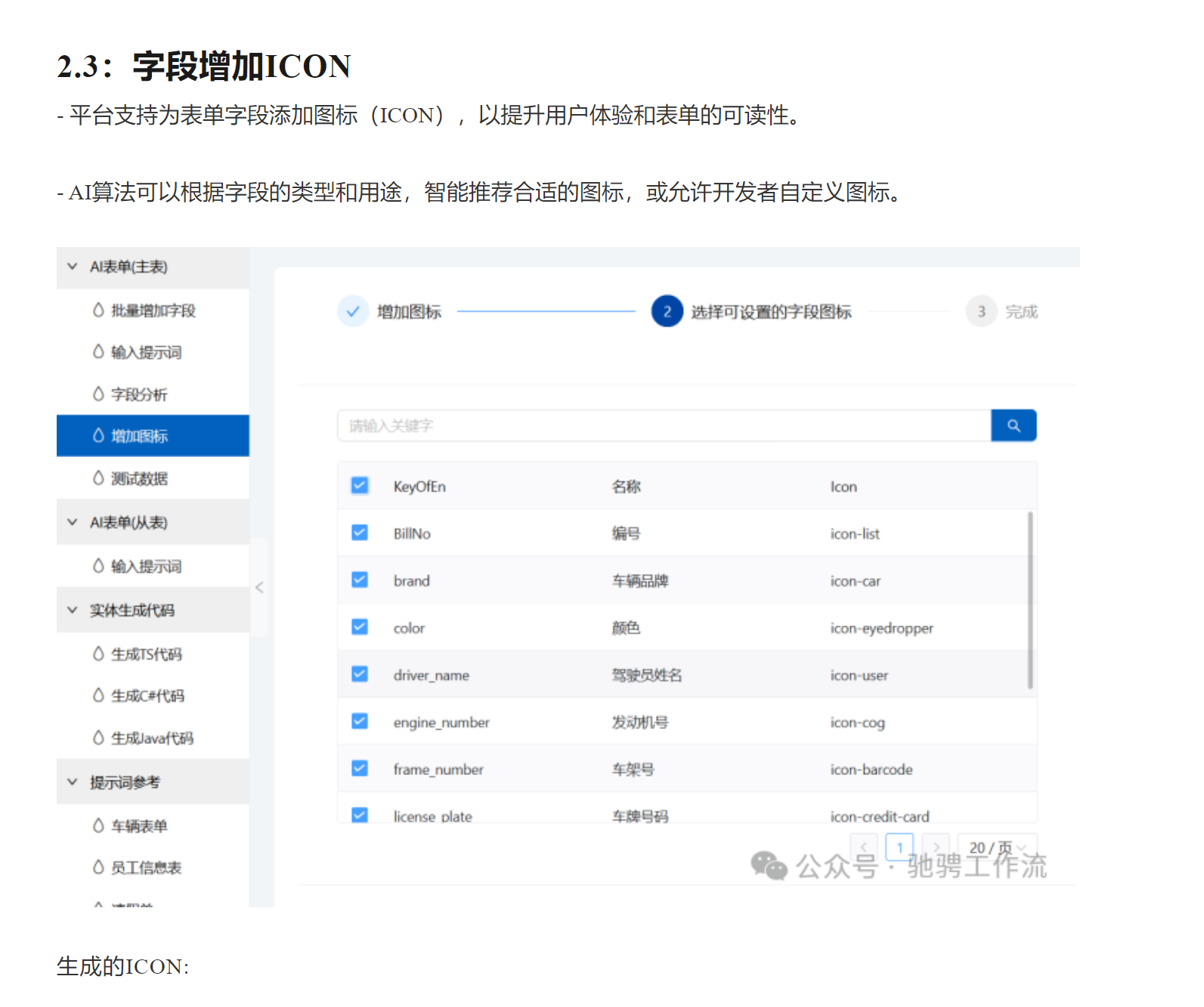Click the blue search magnifier button
Viewport: 1204px width, 1007px height.
[x=1014, y=426]
